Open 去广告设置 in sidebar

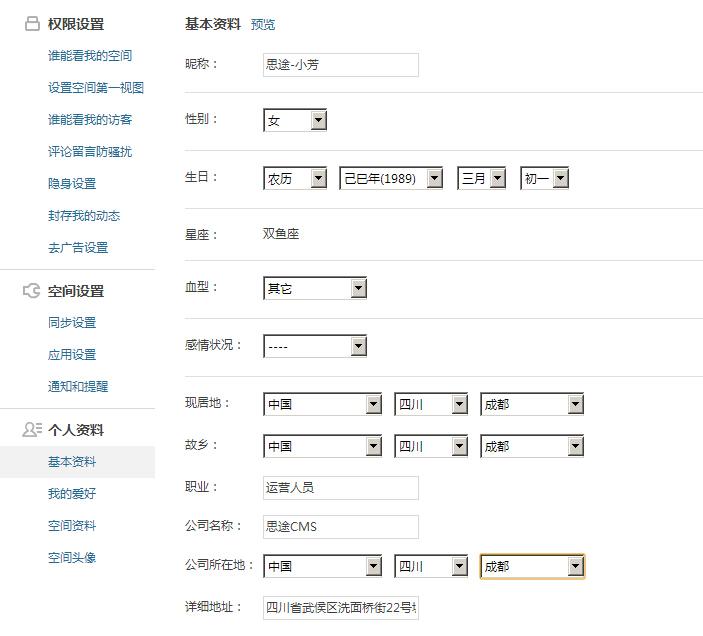coord(78,248)
